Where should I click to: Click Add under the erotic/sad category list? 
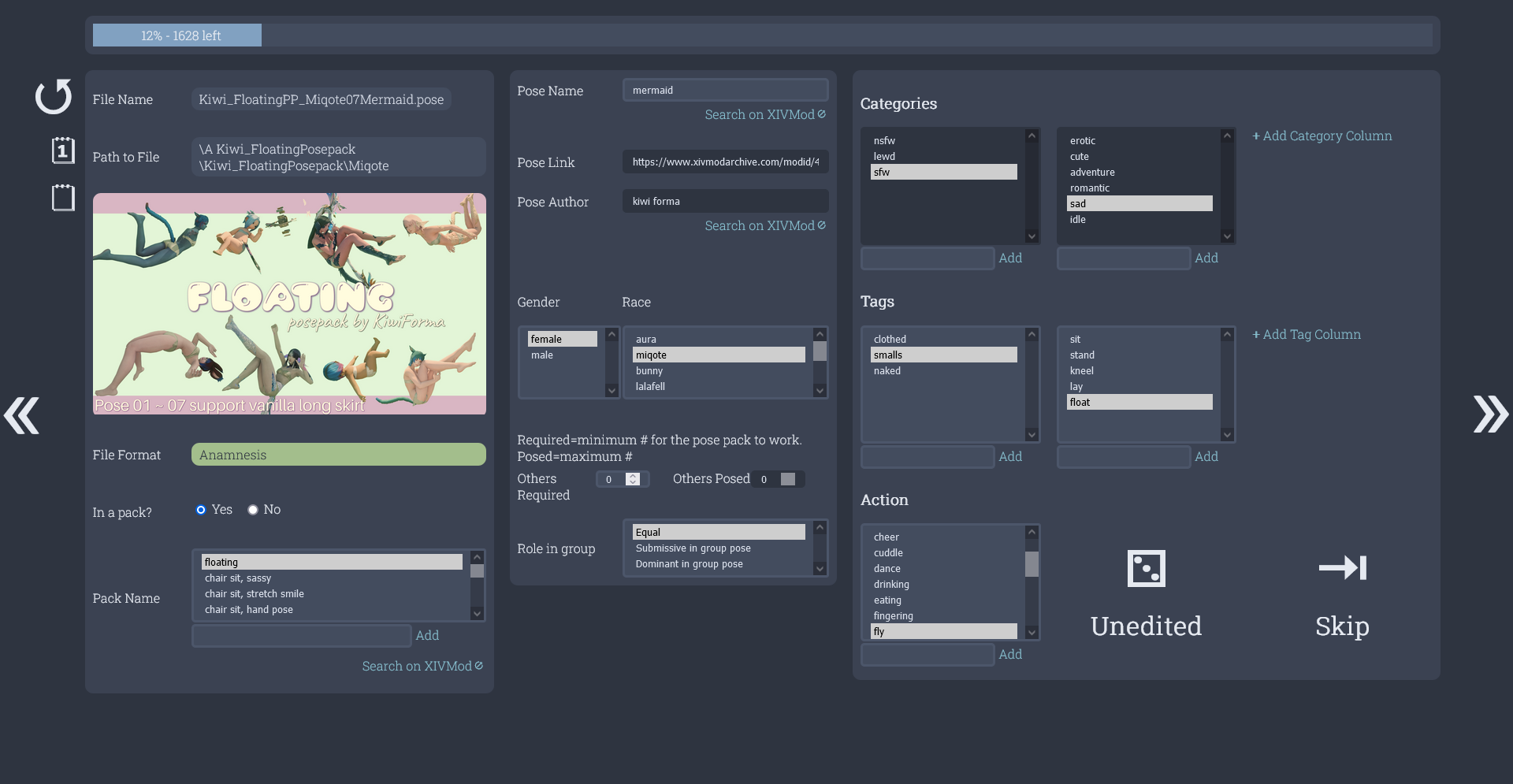tap(1206, 258)
